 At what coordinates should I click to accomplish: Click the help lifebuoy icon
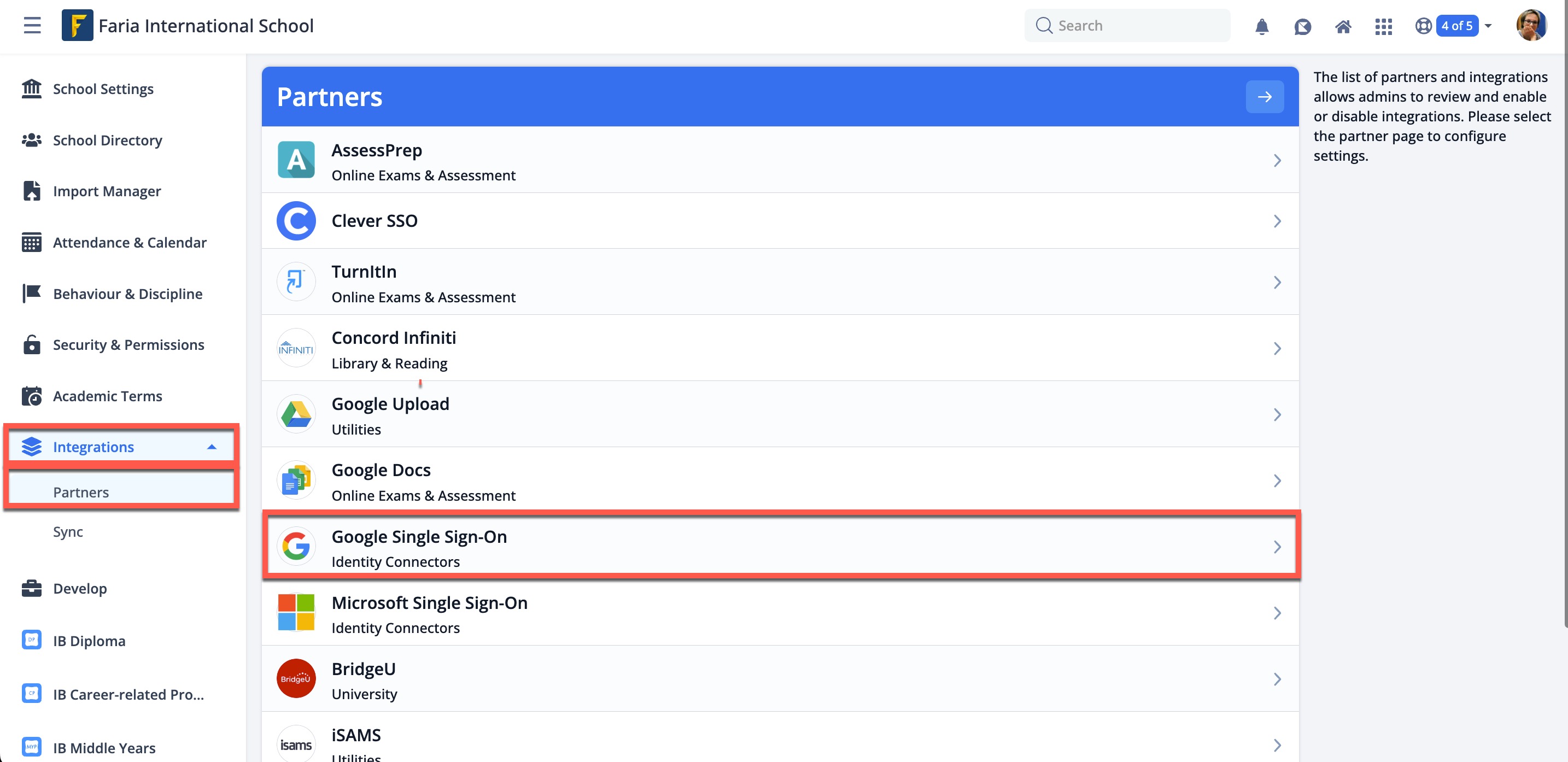1423,26
